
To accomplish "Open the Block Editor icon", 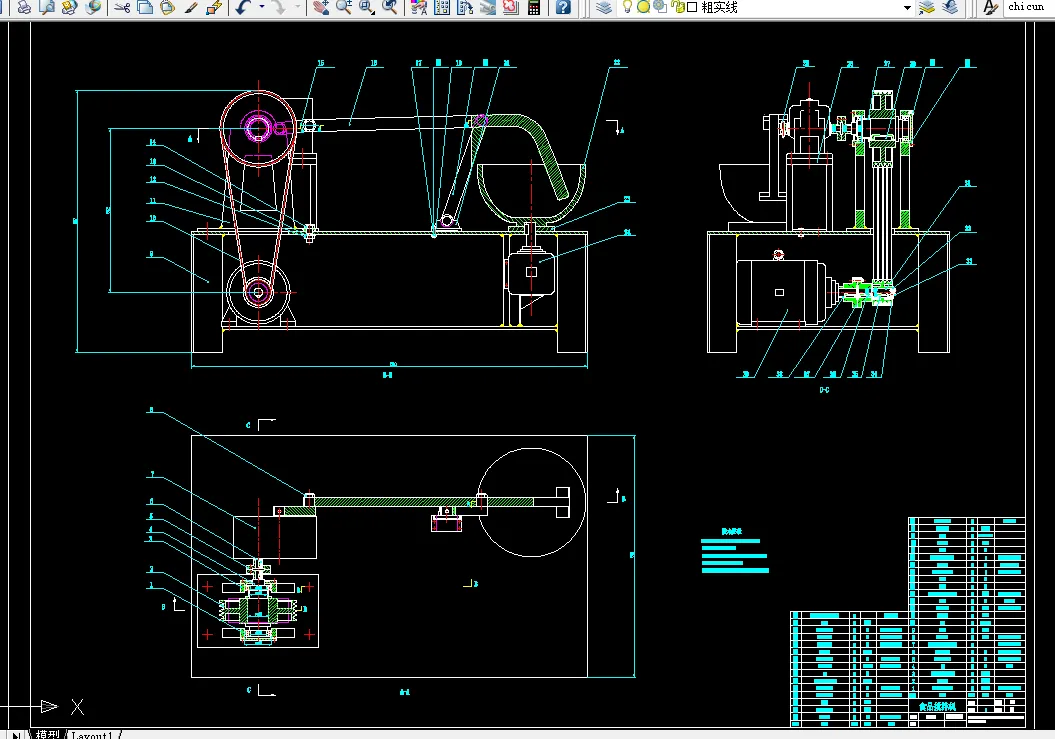I will [x=214, y=7].
